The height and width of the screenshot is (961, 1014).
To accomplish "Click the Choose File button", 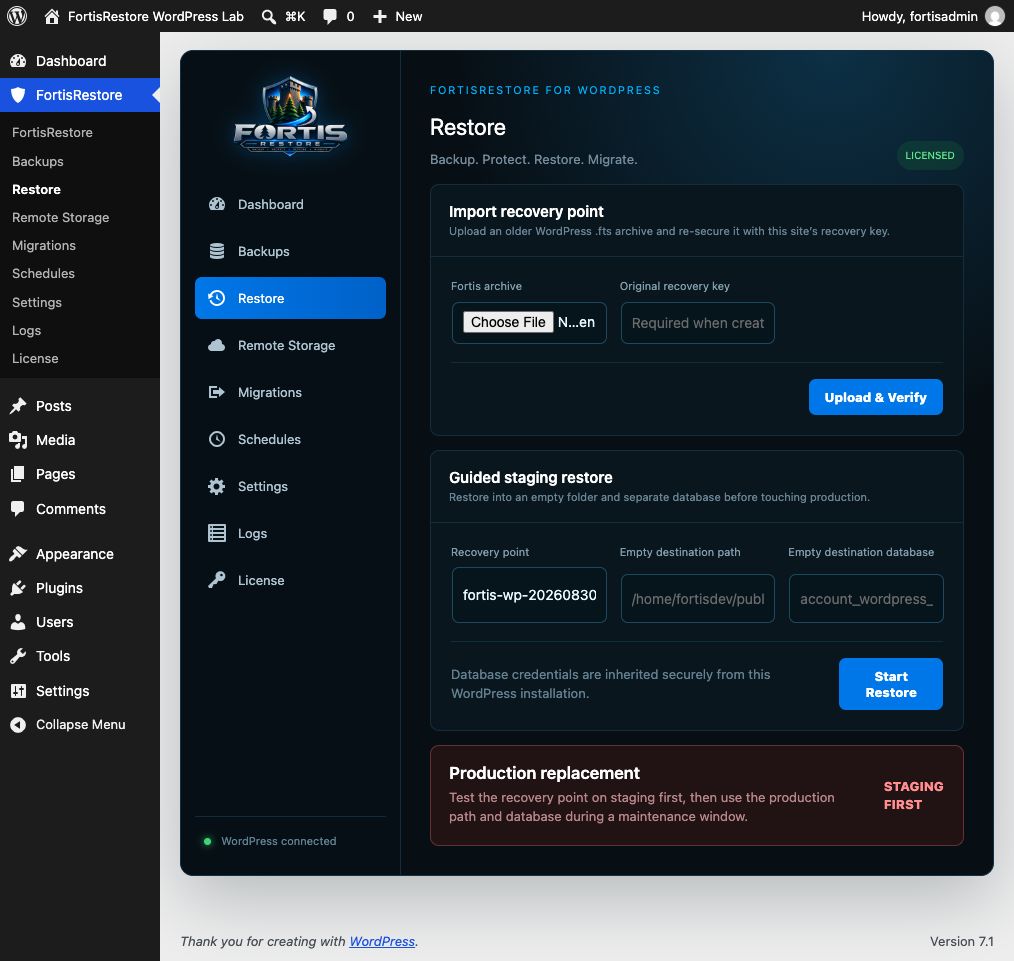I will tap(508, 322).
